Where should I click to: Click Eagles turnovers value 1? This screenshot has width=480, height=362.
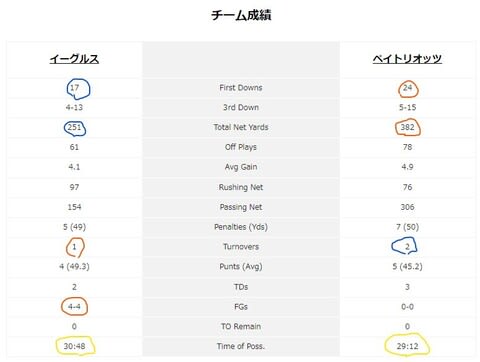point(74,247)
